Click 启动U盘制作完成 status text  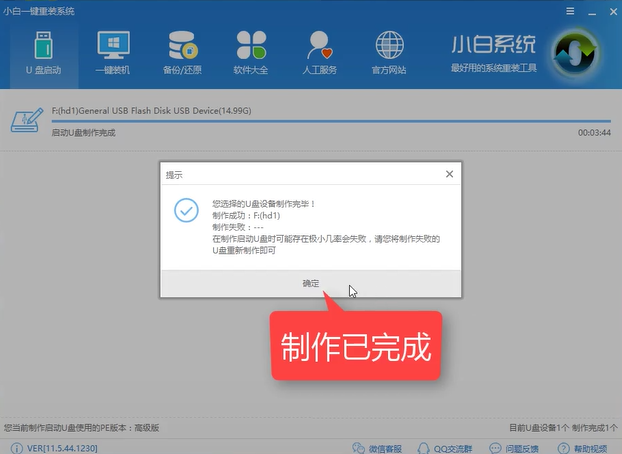pos(83,133)
